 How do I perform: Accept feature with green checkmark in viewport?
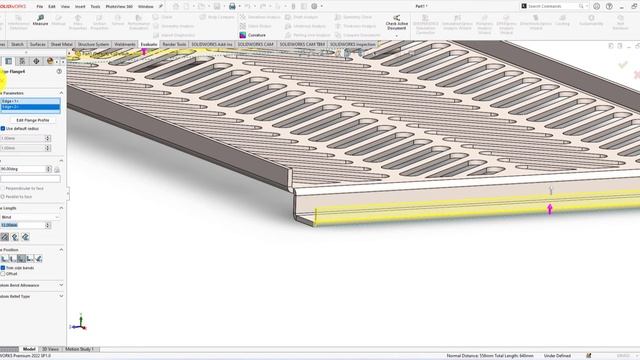622,64
